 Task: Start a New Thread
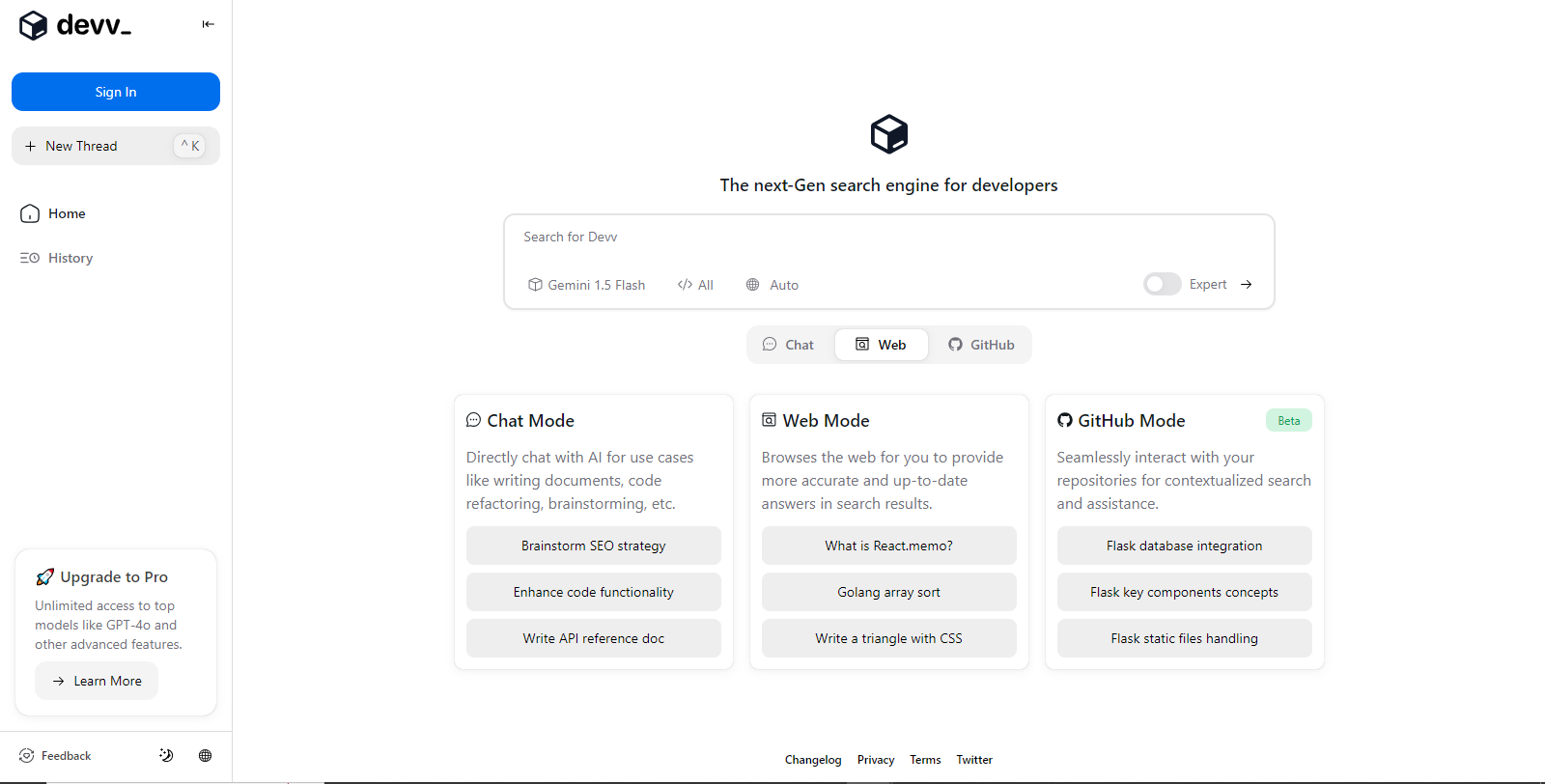(x=116, y=146)
